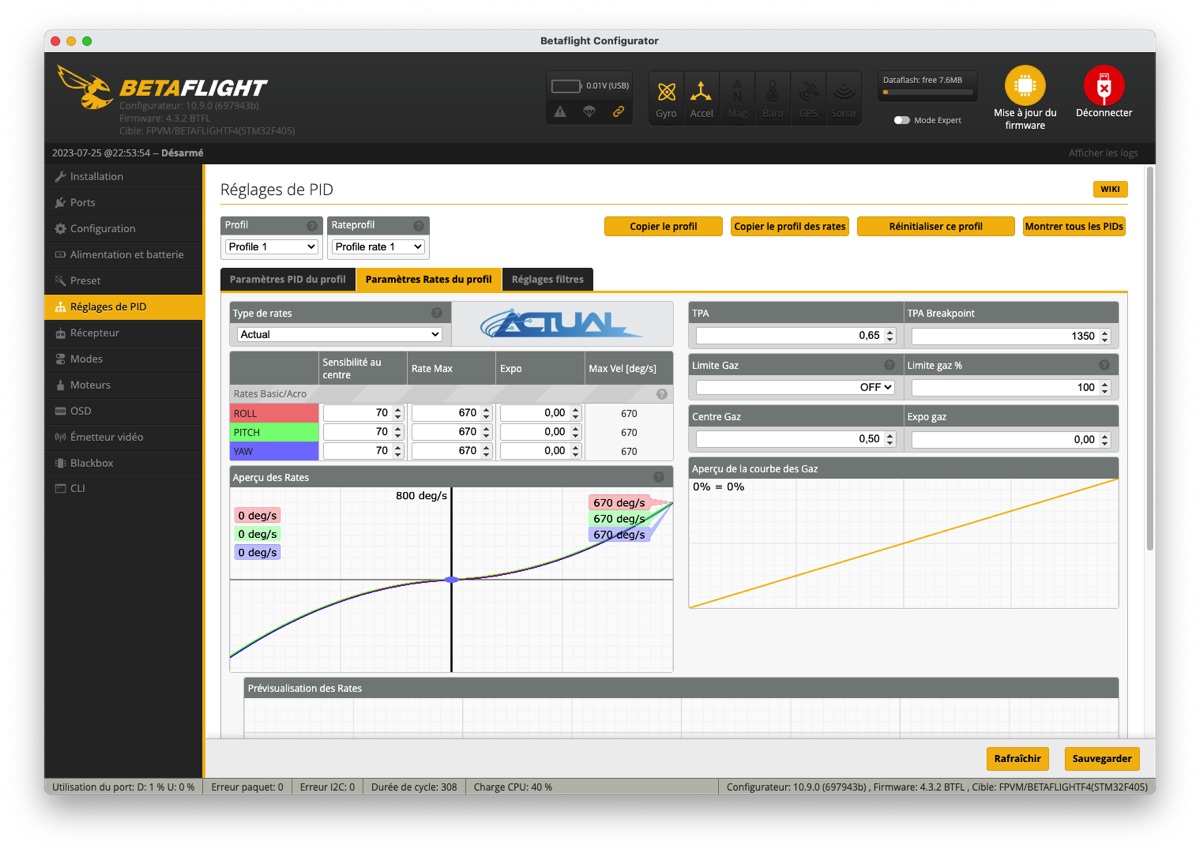Open the Ports sidebar section
Viewport: 1200px width, 853px height.
(x=123, y=203)
